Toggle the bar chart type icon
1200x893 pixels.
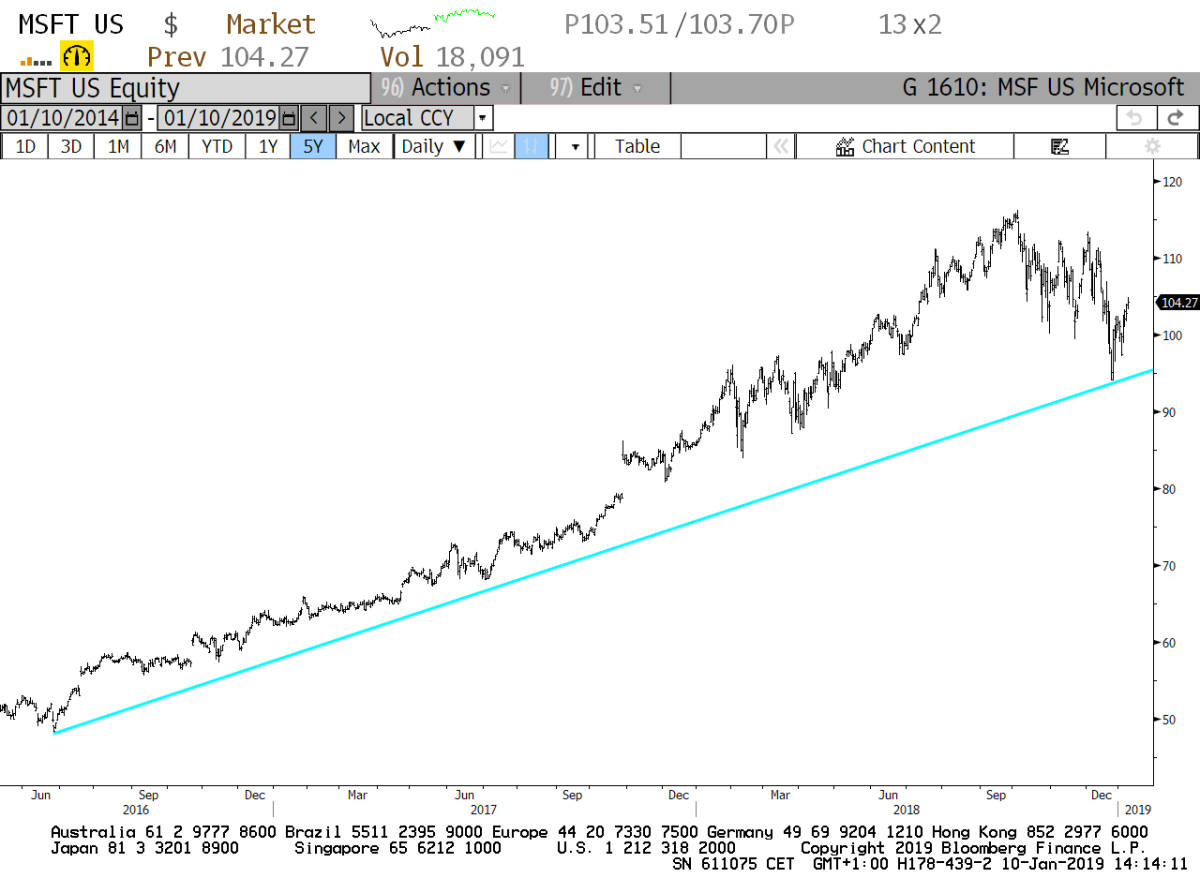tap(532, 146)
